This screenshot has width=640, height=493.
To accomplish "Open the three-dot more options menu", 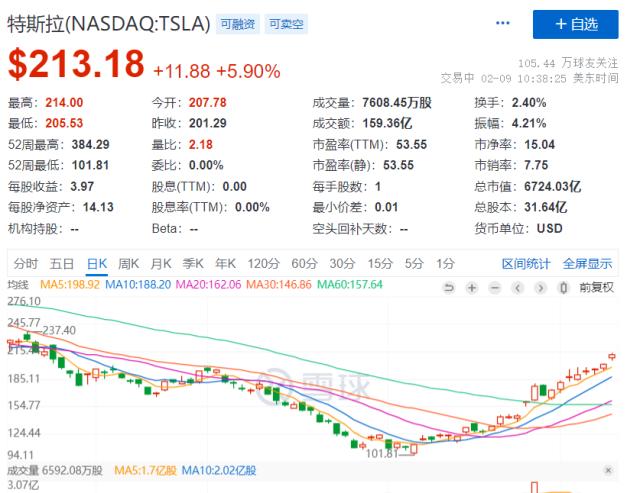I will 502,23.
